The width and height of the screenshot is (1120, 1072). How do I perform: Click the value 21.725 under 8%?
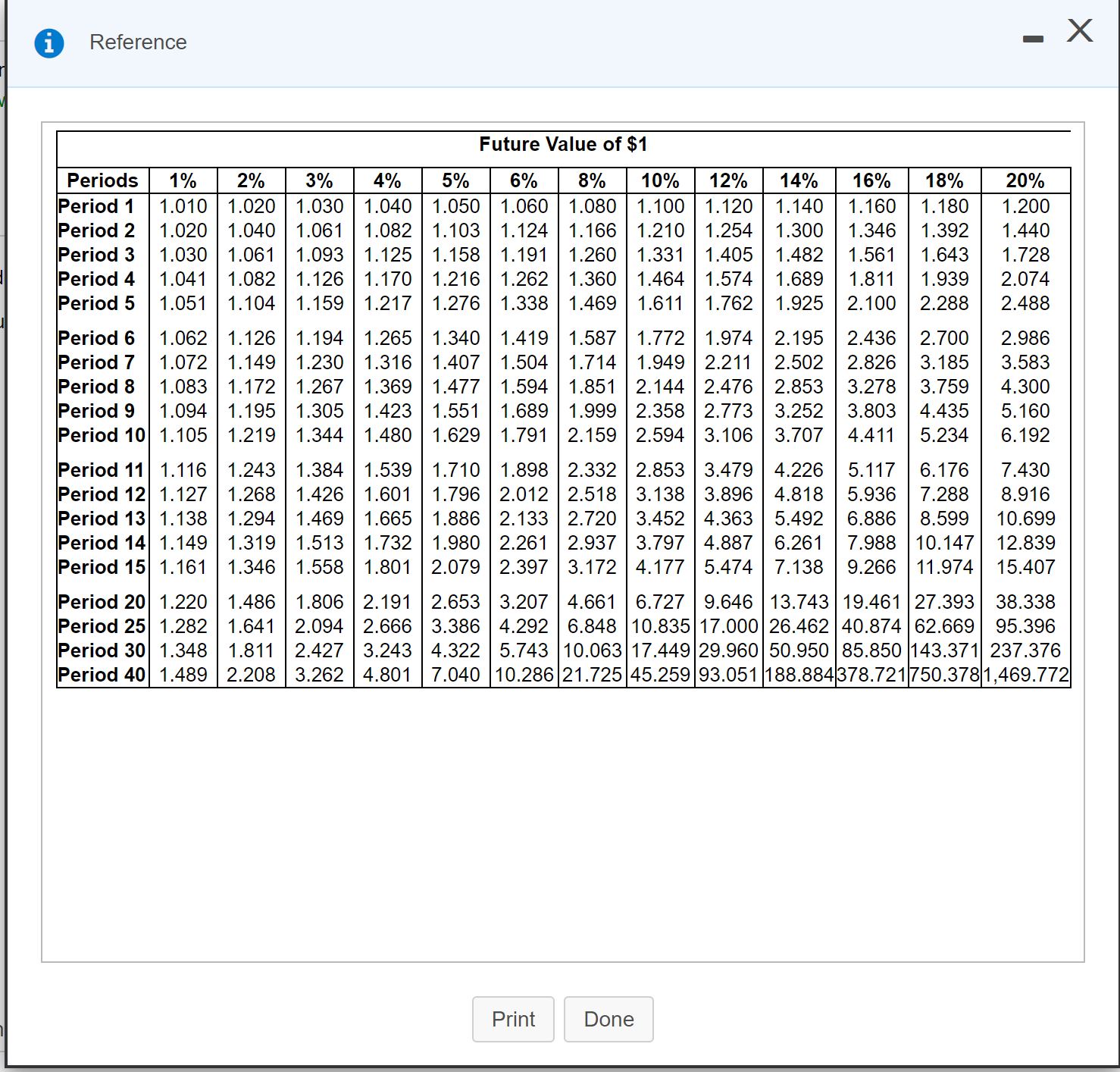[x=592, y=675]
